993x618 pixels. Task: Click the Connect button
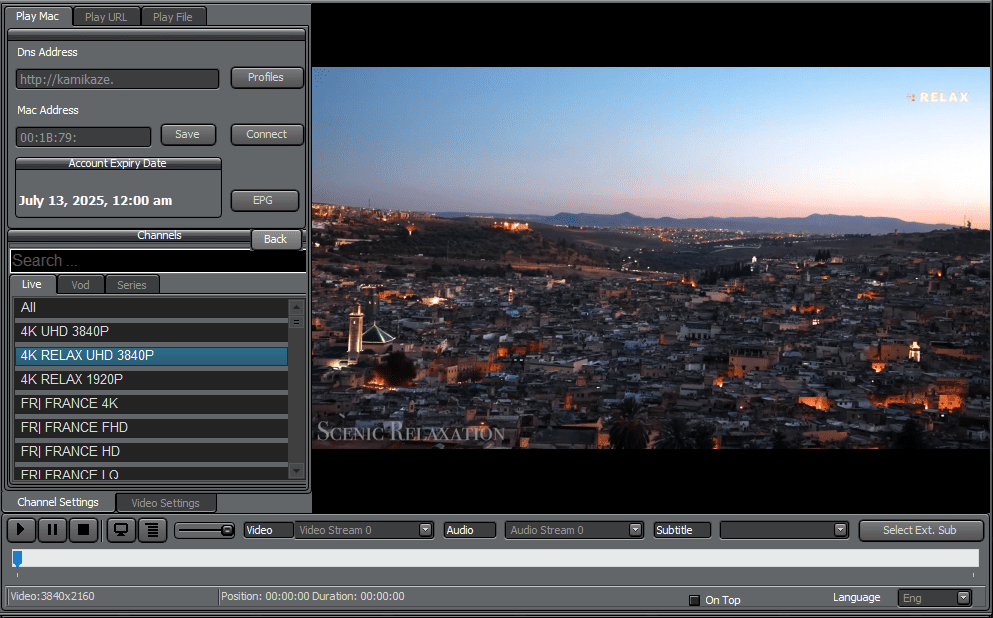tap(267, 134)
